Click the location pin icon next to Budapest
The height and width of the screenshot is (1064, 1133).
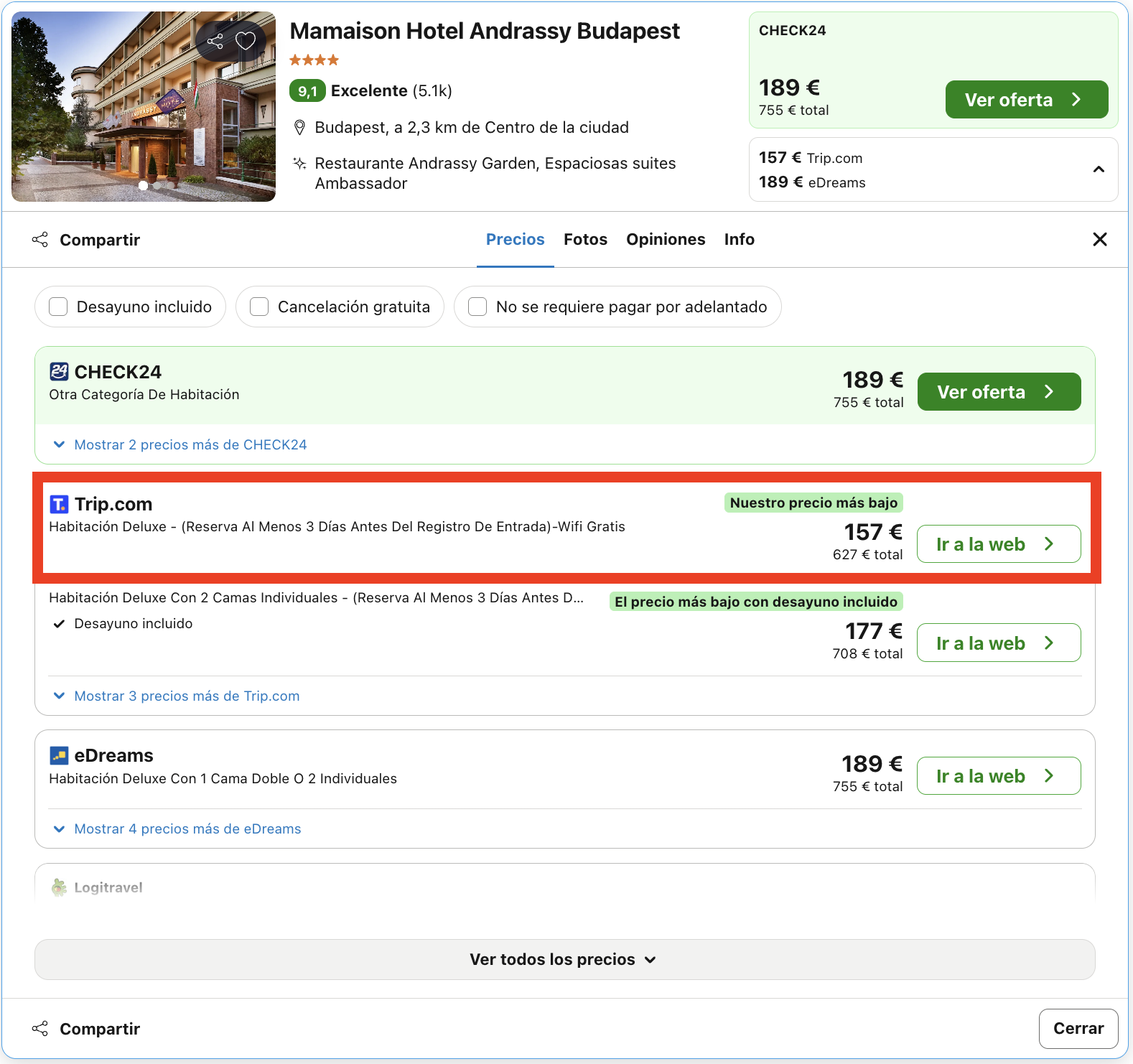point(300,128)
